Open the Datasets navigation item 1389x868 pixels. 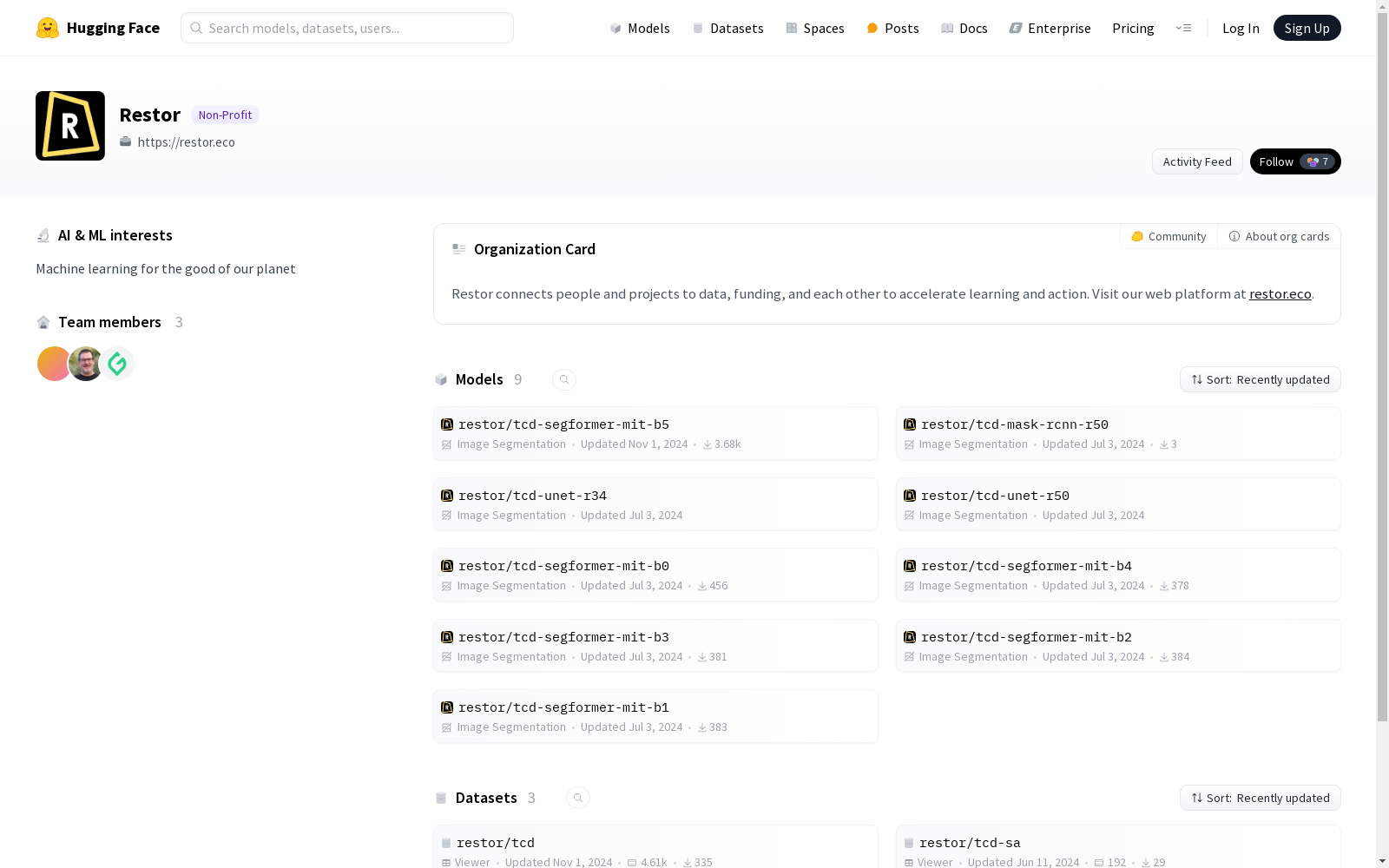pyautogui.click(x=727, y=28)
